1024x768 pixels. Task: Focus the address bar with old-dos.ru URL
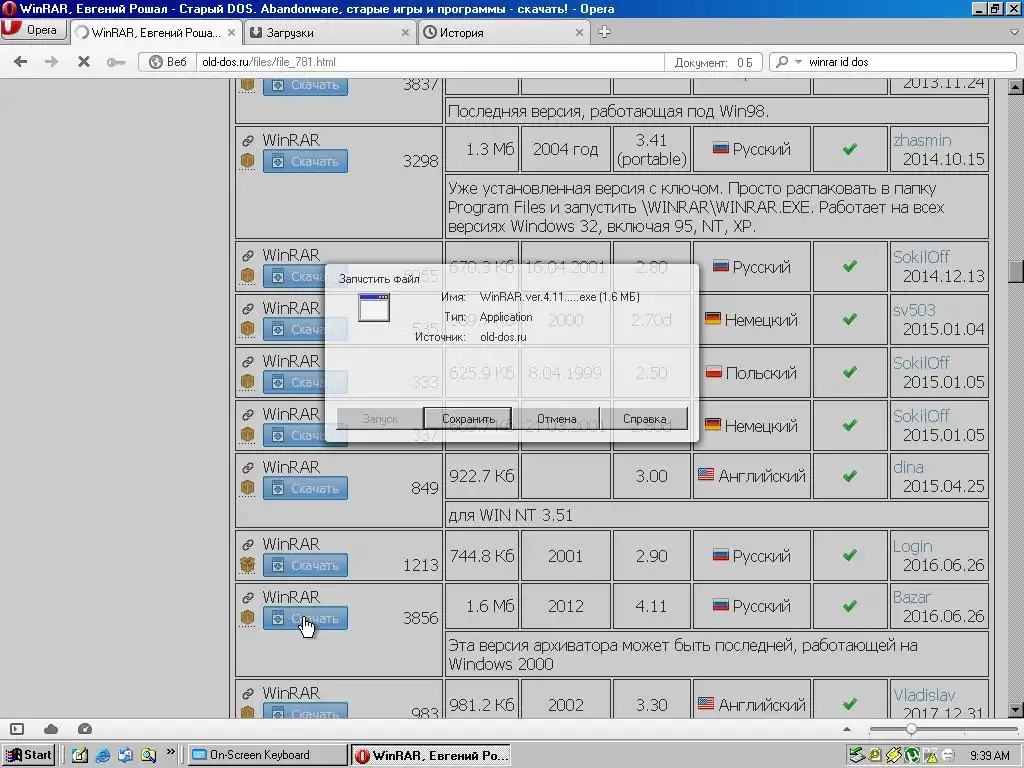[431, 62]
